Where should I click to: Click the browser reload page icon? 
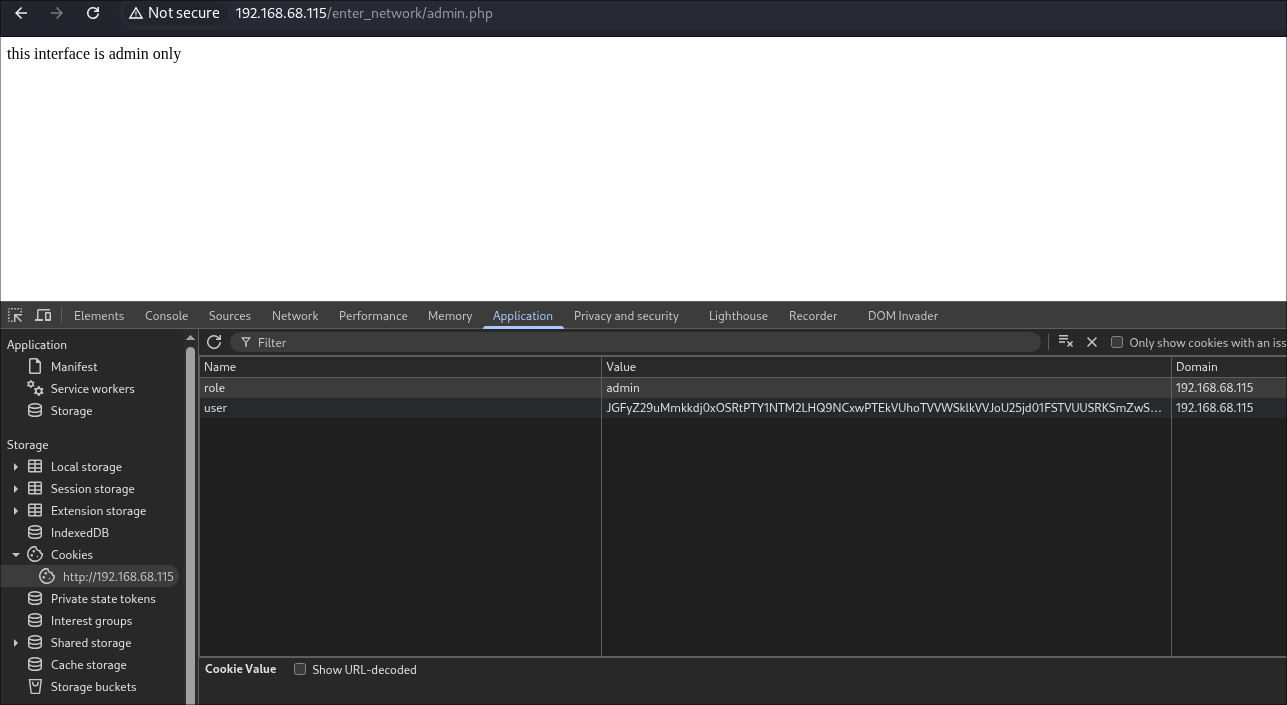coord(93,13)
